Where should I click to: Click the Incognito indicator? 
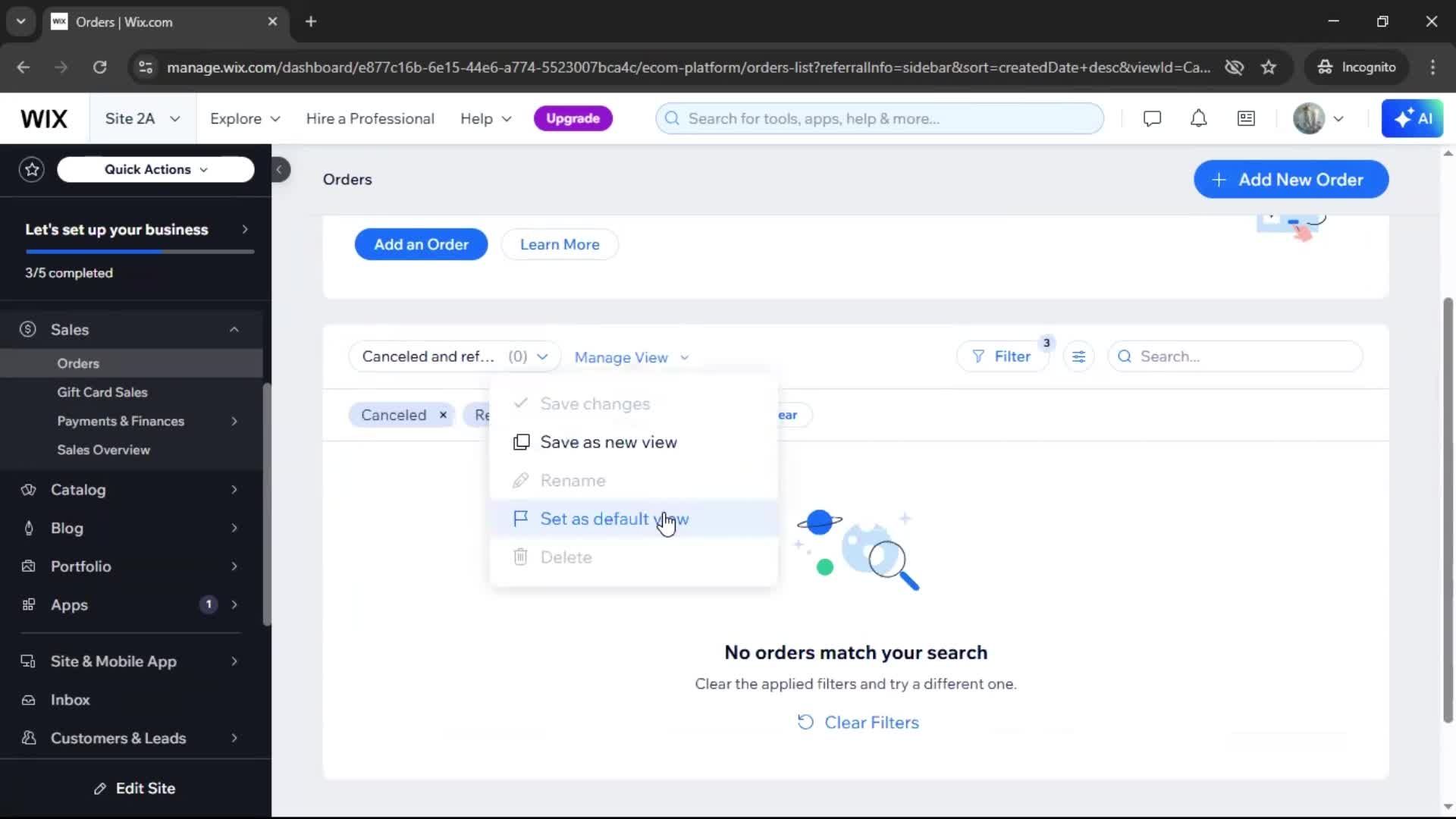(x=1357, y=67)
